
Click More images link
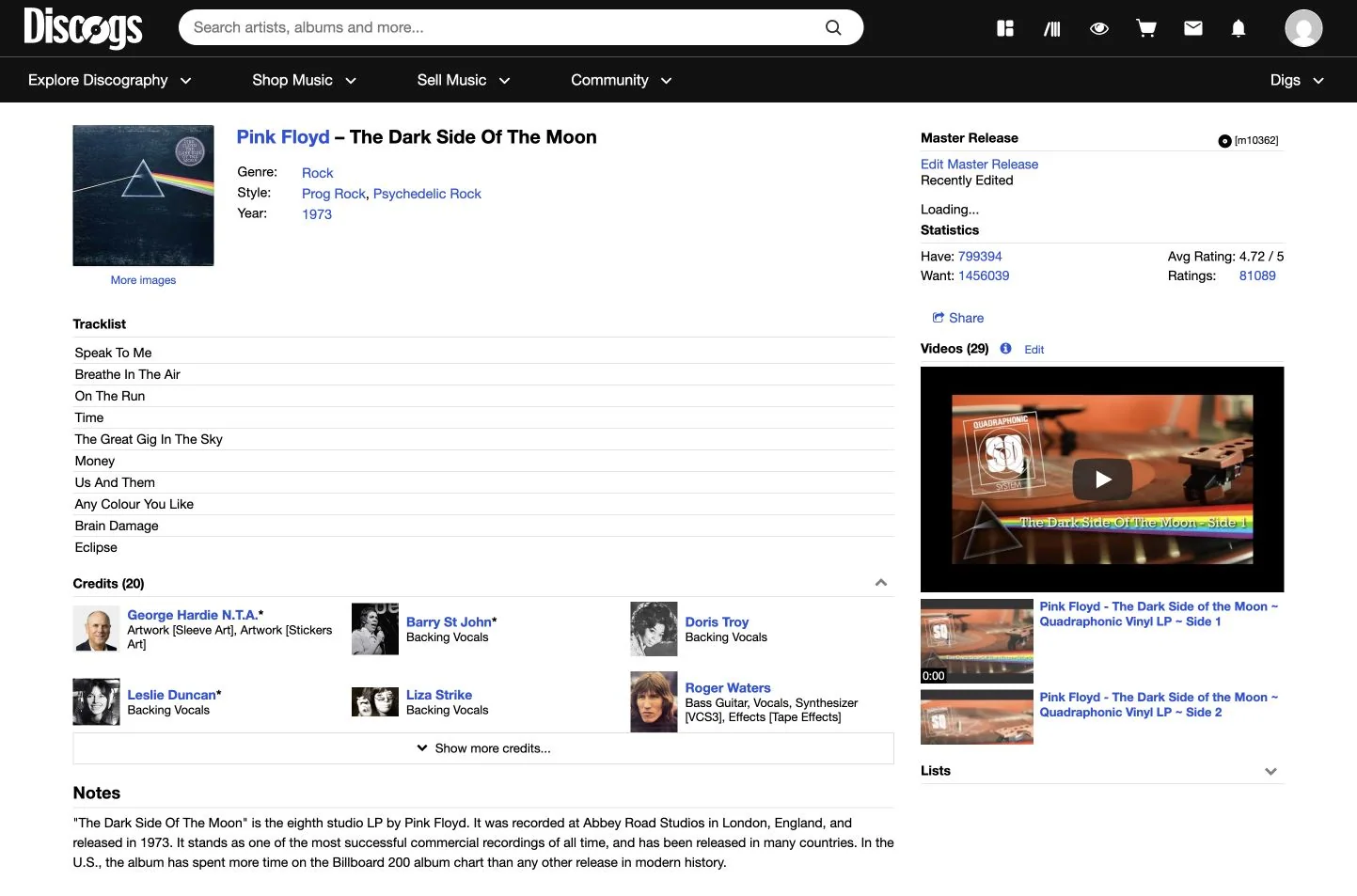tap(143, 280)
